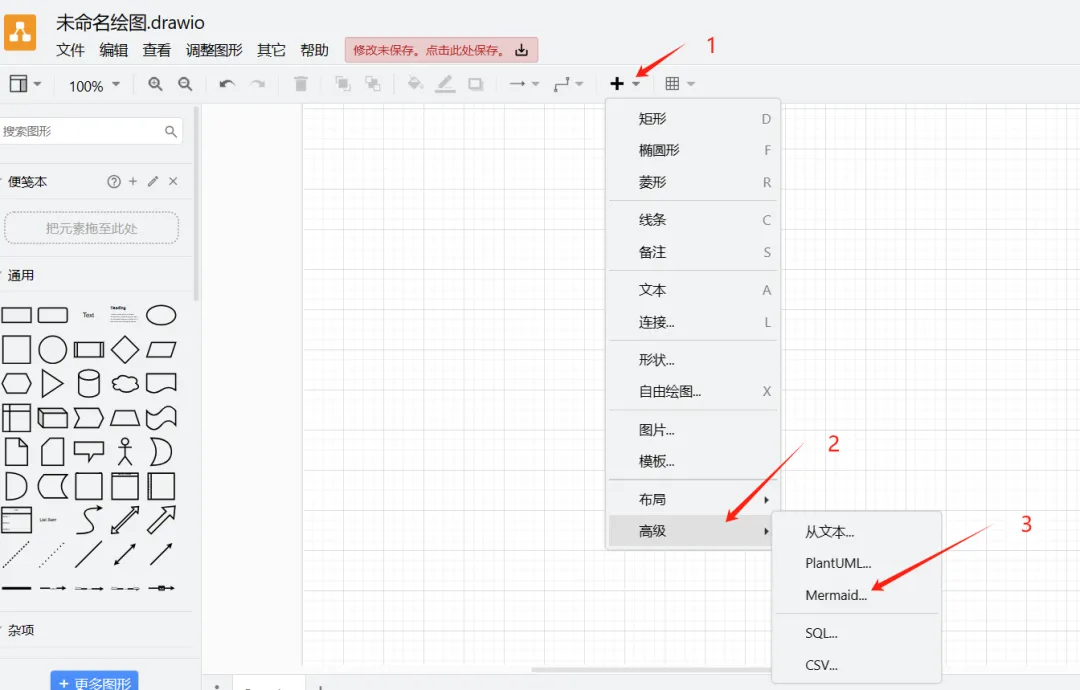The width and height of the screenshot is (1080, 690).
Task: Collapse the 便笺本 section
Action: coord(26,182)
